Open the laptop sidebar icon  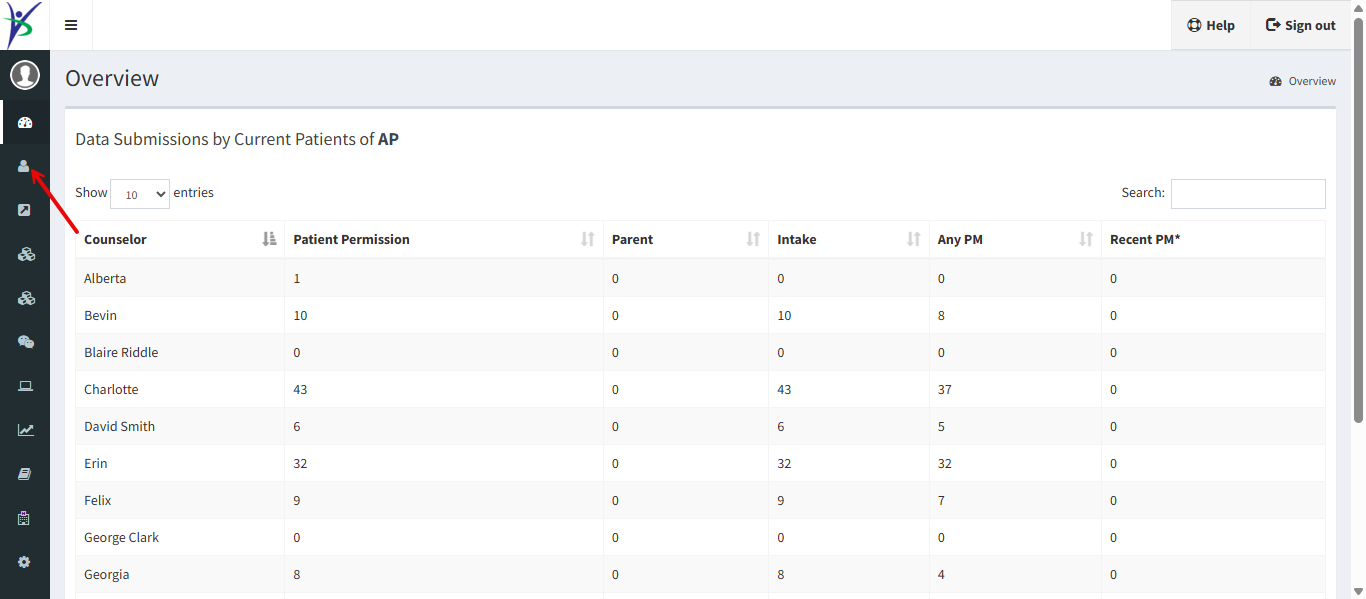point(26,386)
